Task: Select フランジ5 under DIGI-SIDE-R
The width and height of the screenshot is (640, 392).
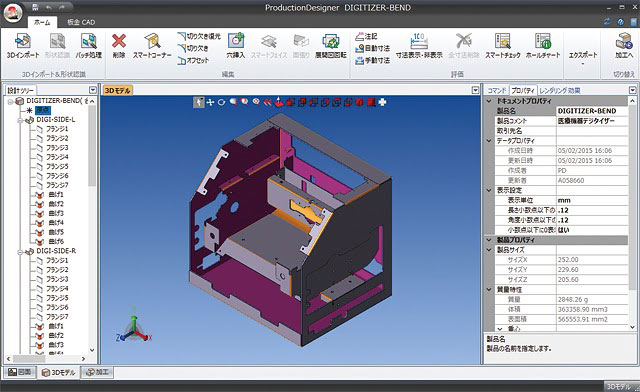Action: tap(57, 298)
